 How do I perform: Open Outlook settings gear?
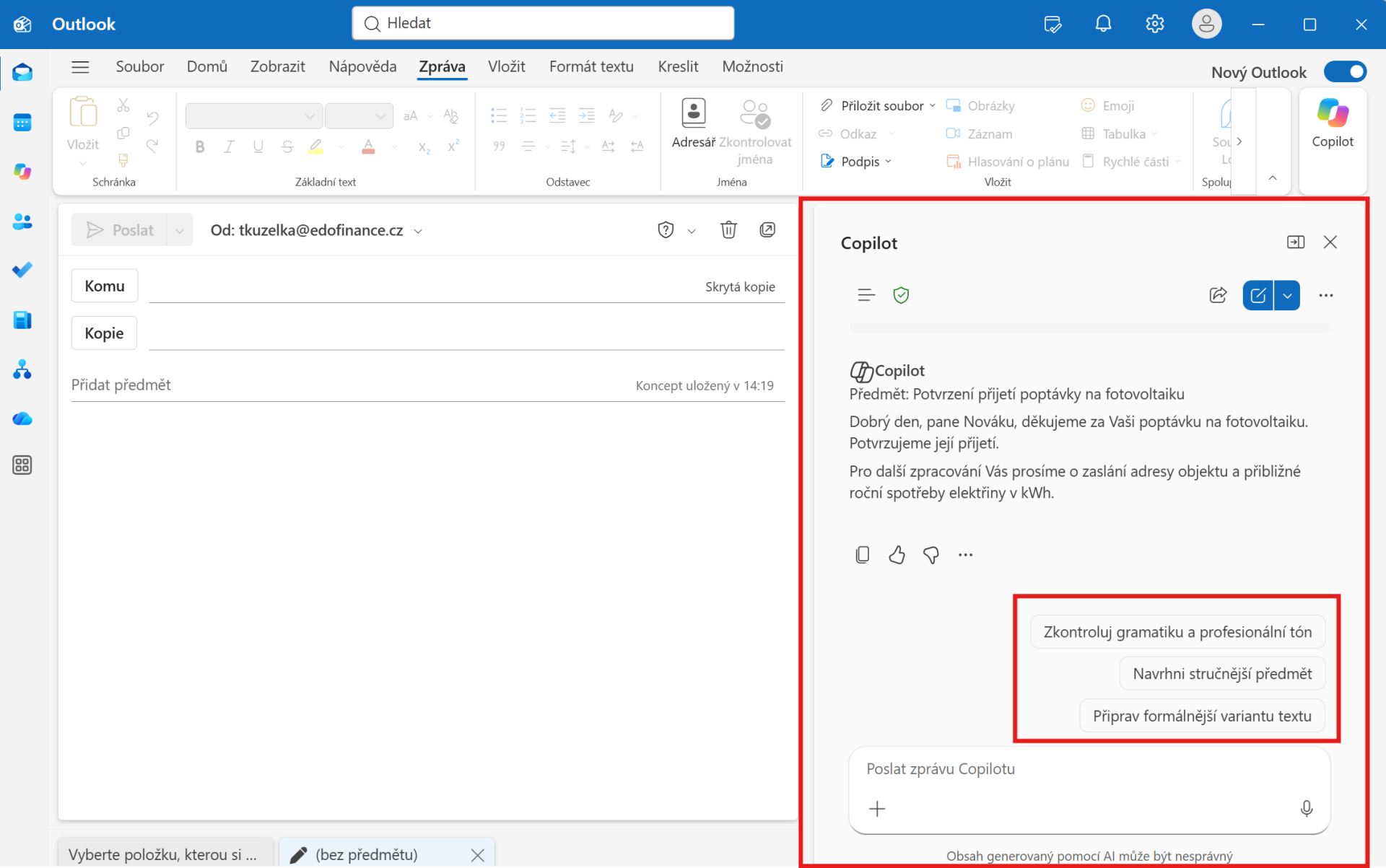[1154, 24]
